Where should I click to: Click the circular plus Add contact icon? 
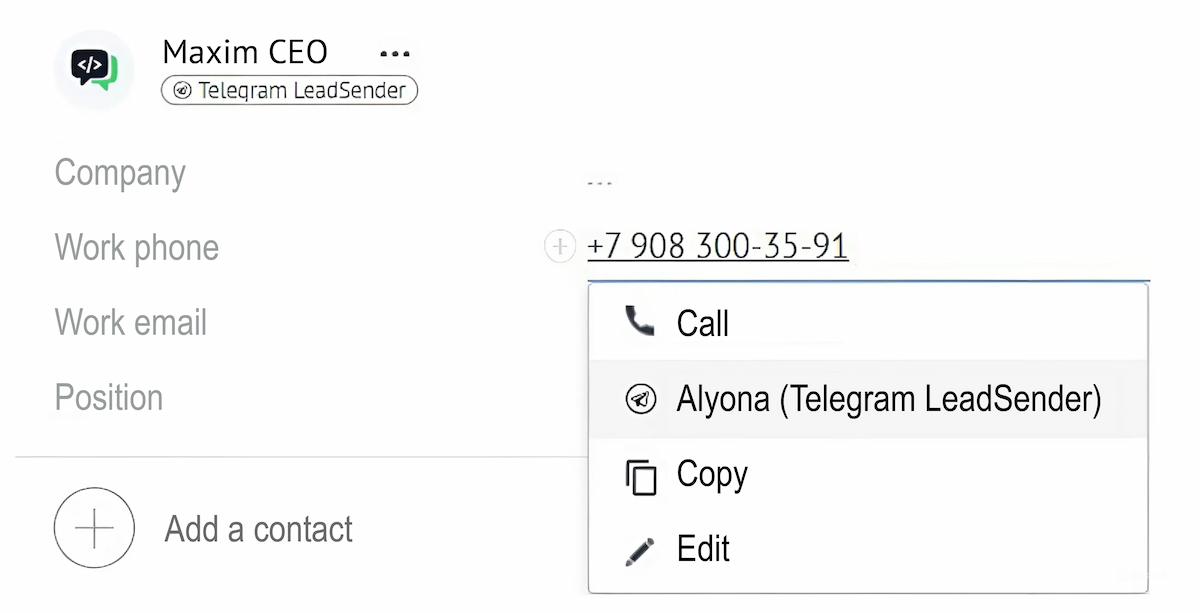[x=94, y=528]
